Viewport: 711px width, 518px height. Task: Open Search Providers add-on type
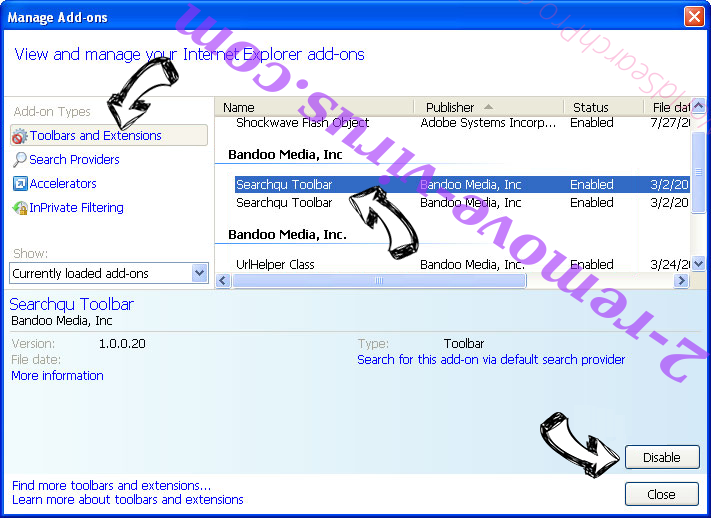tap(74, 160)
